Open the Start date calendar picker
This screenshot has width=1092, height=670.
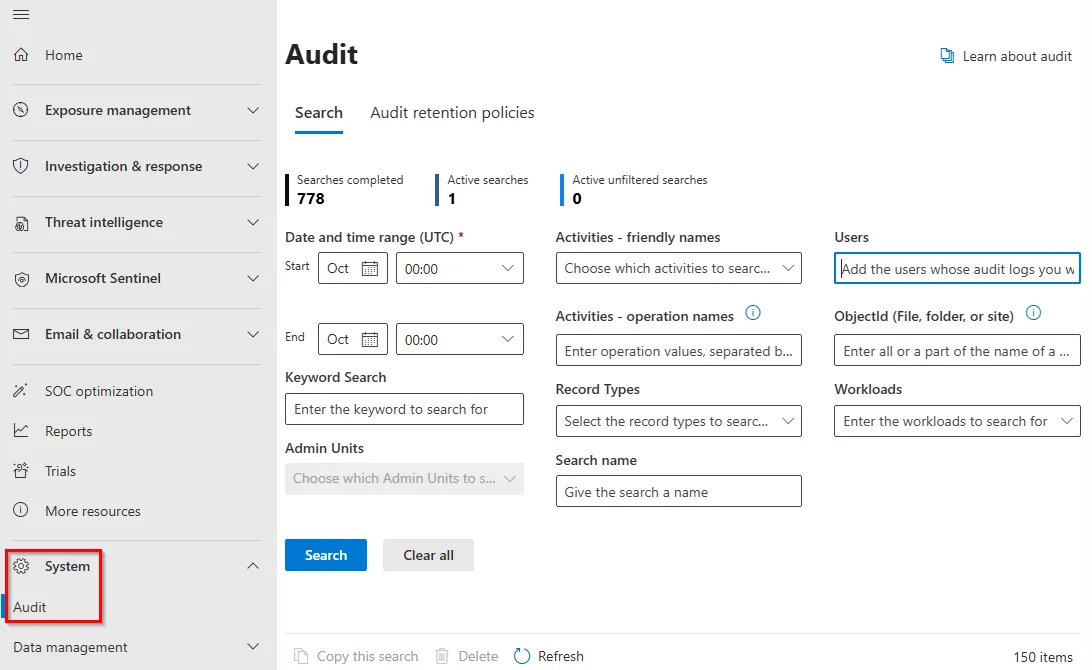coord(369,268)
